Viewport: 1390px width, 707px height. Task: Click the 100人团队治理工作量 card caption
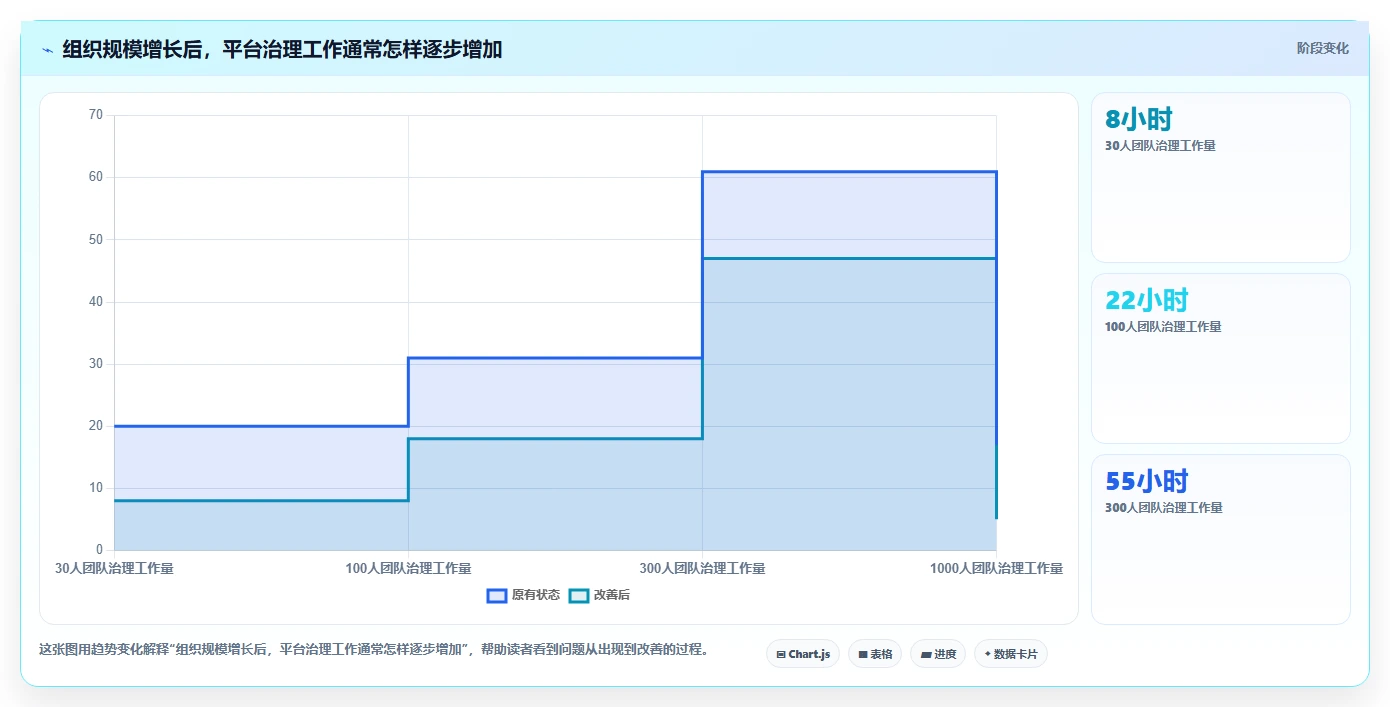coord(1163,327)
